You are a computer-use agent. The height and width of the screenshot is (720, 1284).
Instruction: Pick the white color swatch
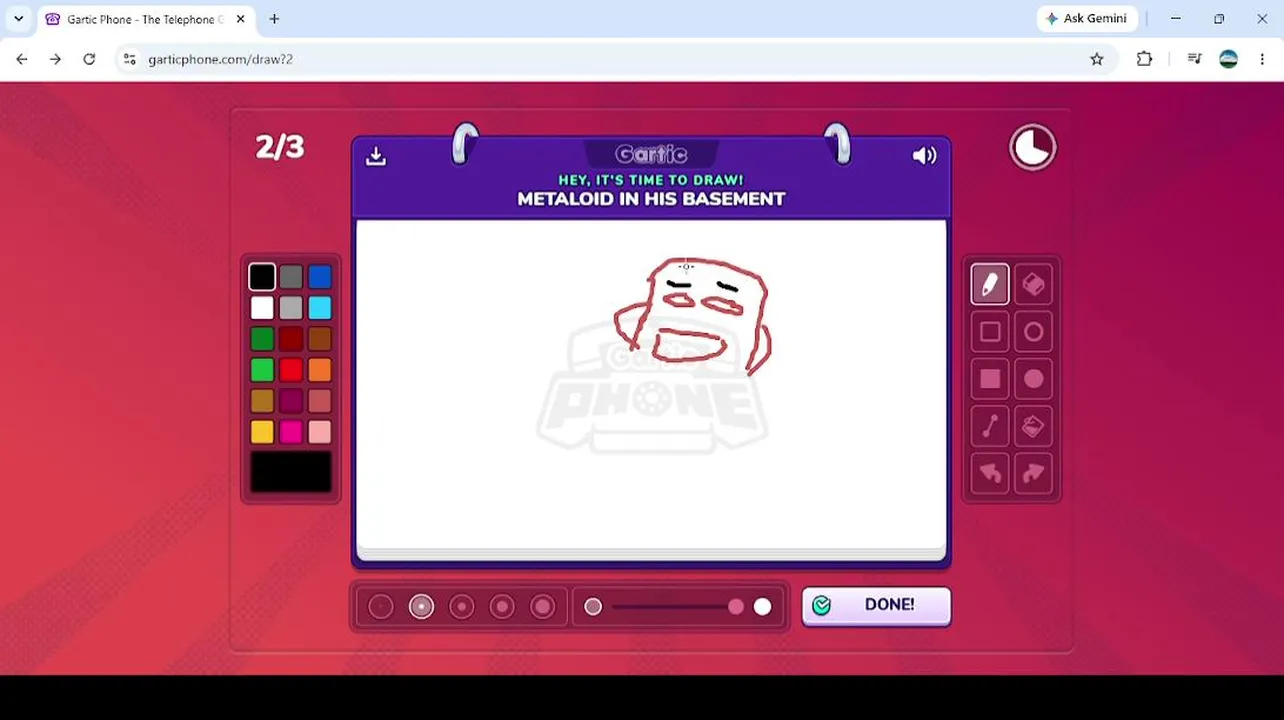(262, 308)
